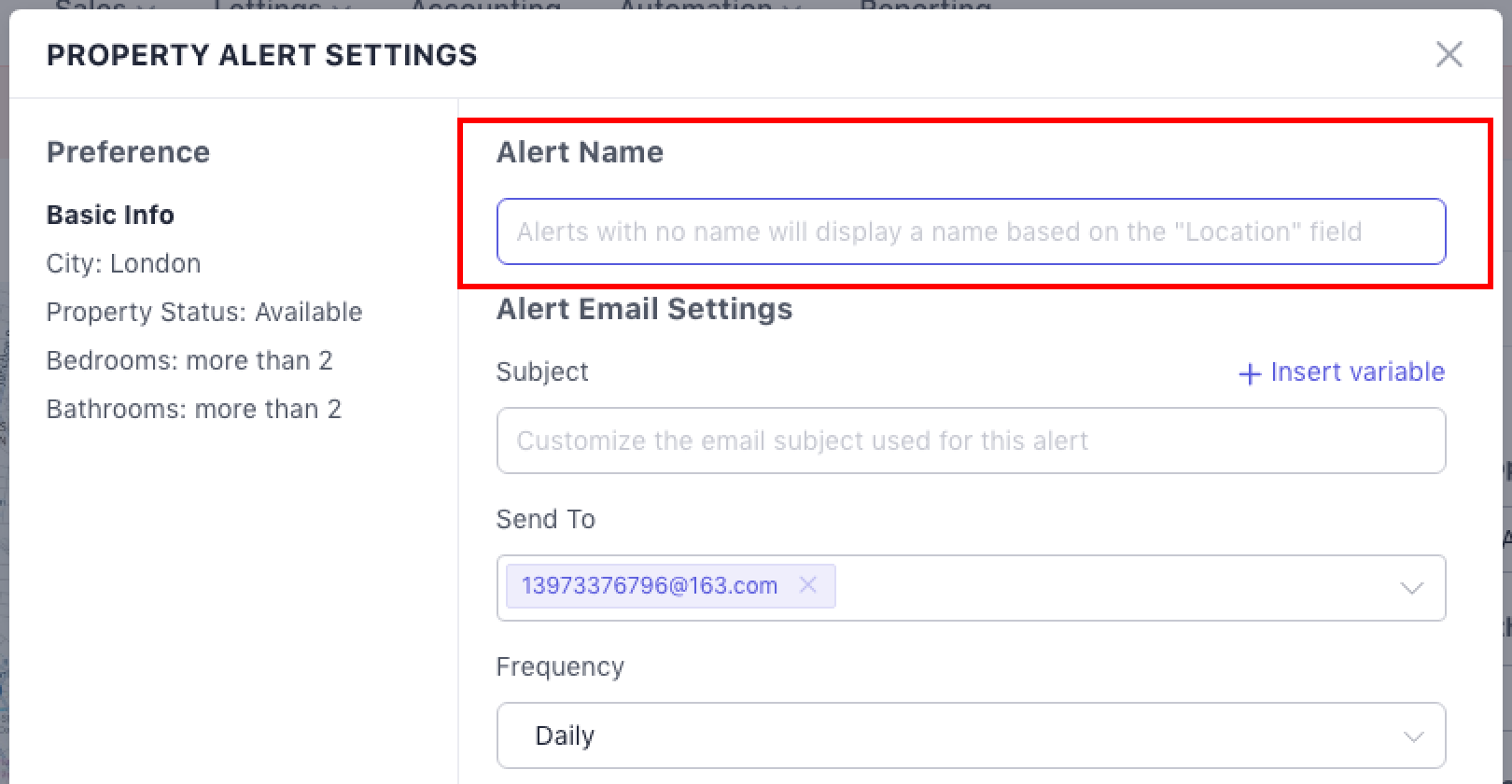The width and height of the screenshot is (1512, 784).
Task: Click the Insert variable link
Action: (x=1357, y=372)
